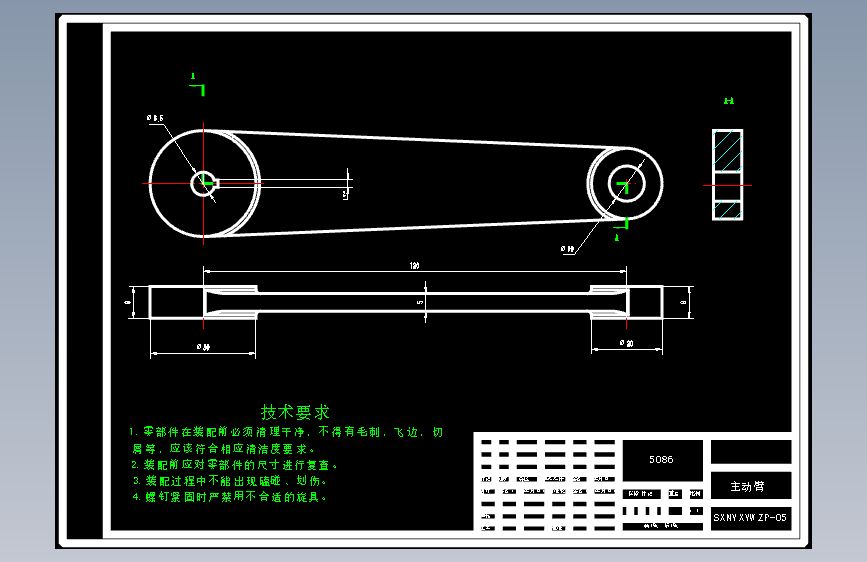Viewport: 867px width, 562px height.
Task: Select the left hub diameter dimension under side view
Action: click(203, 347)
